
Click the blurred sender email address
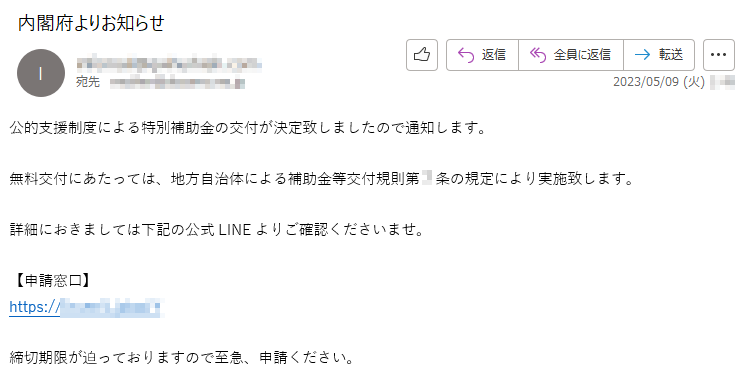(x=169, y=63)
